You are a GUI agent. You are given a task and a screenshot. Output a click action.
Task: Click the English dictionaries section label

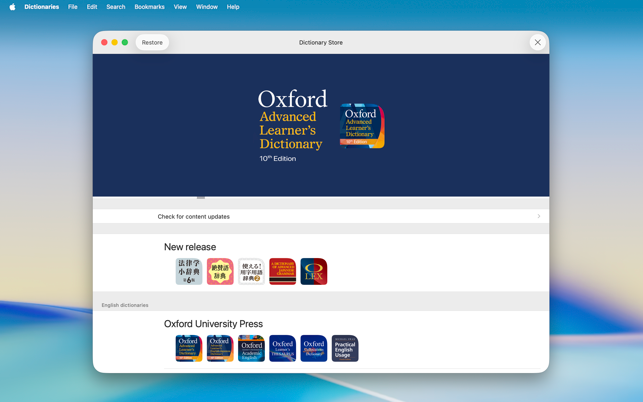click(125, 305)
